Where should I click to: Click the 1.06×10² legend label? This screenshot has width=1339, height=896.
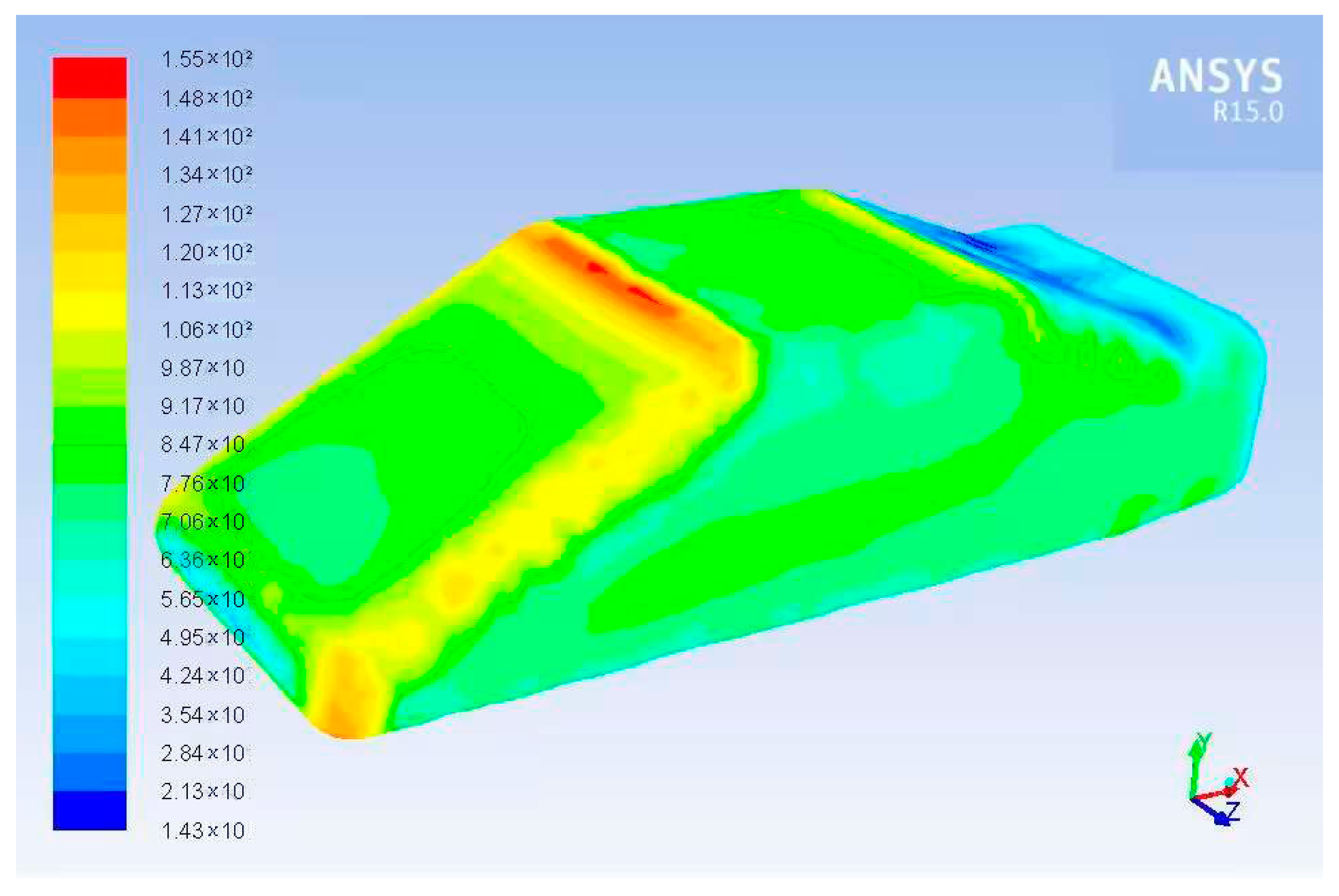(x=207, y=330)
